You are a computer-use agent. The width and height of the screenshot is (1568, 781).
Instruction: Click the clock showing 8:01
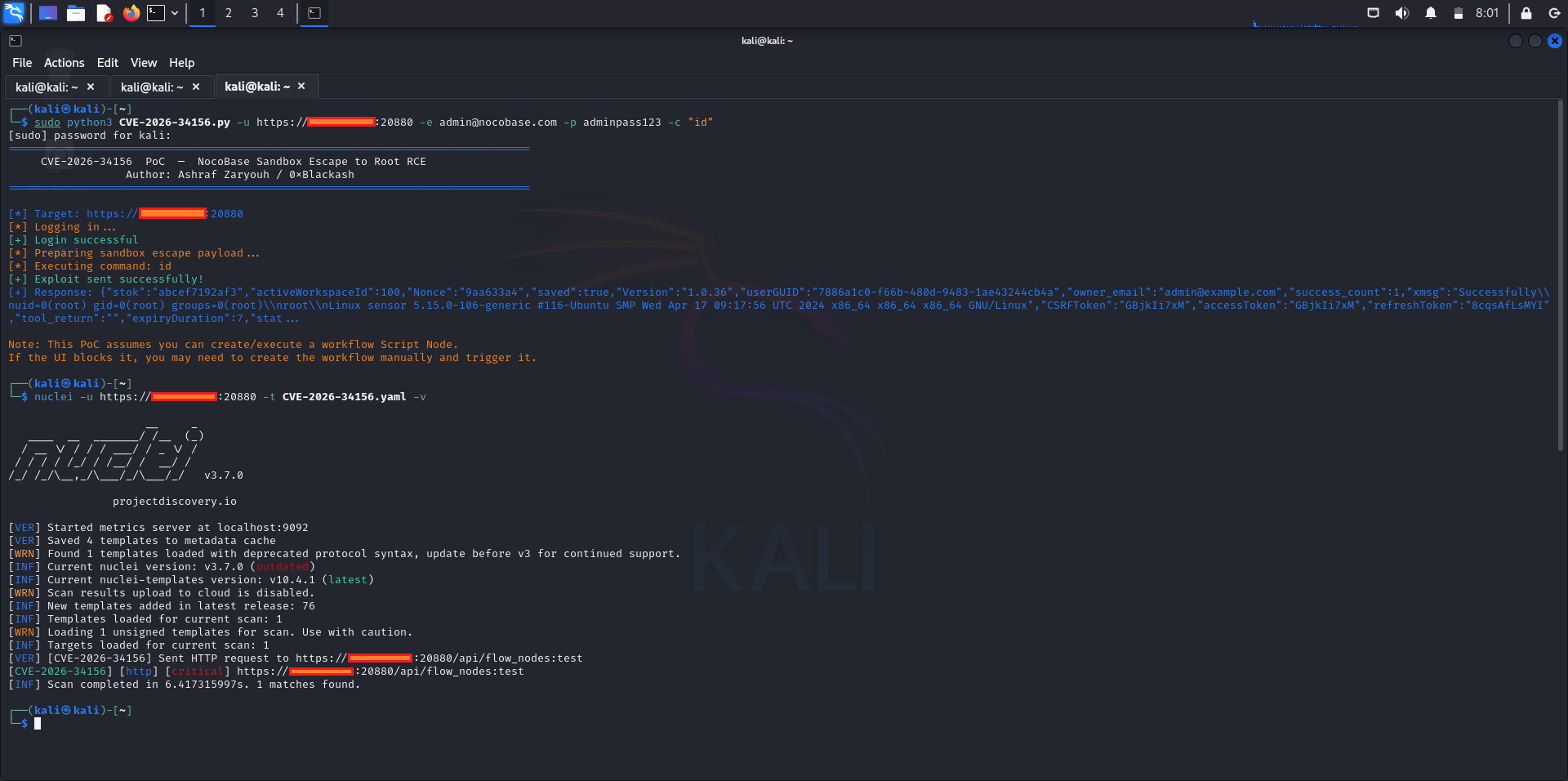pos(1487,13)
